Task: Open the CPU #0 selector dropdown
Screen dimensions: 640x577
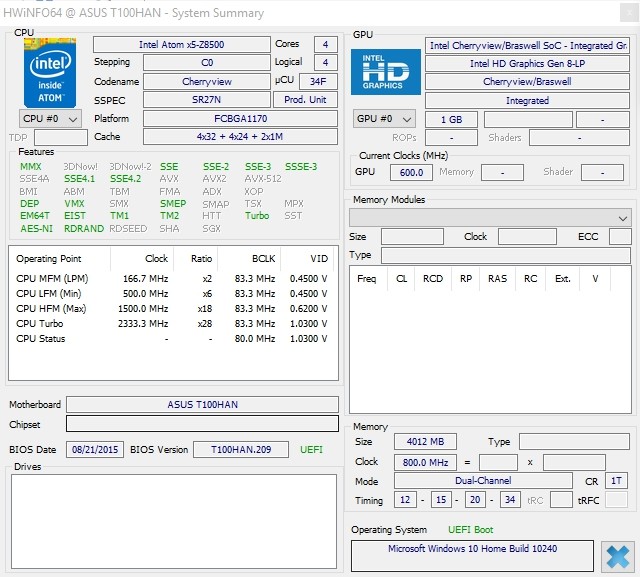Action: (50, 119)
